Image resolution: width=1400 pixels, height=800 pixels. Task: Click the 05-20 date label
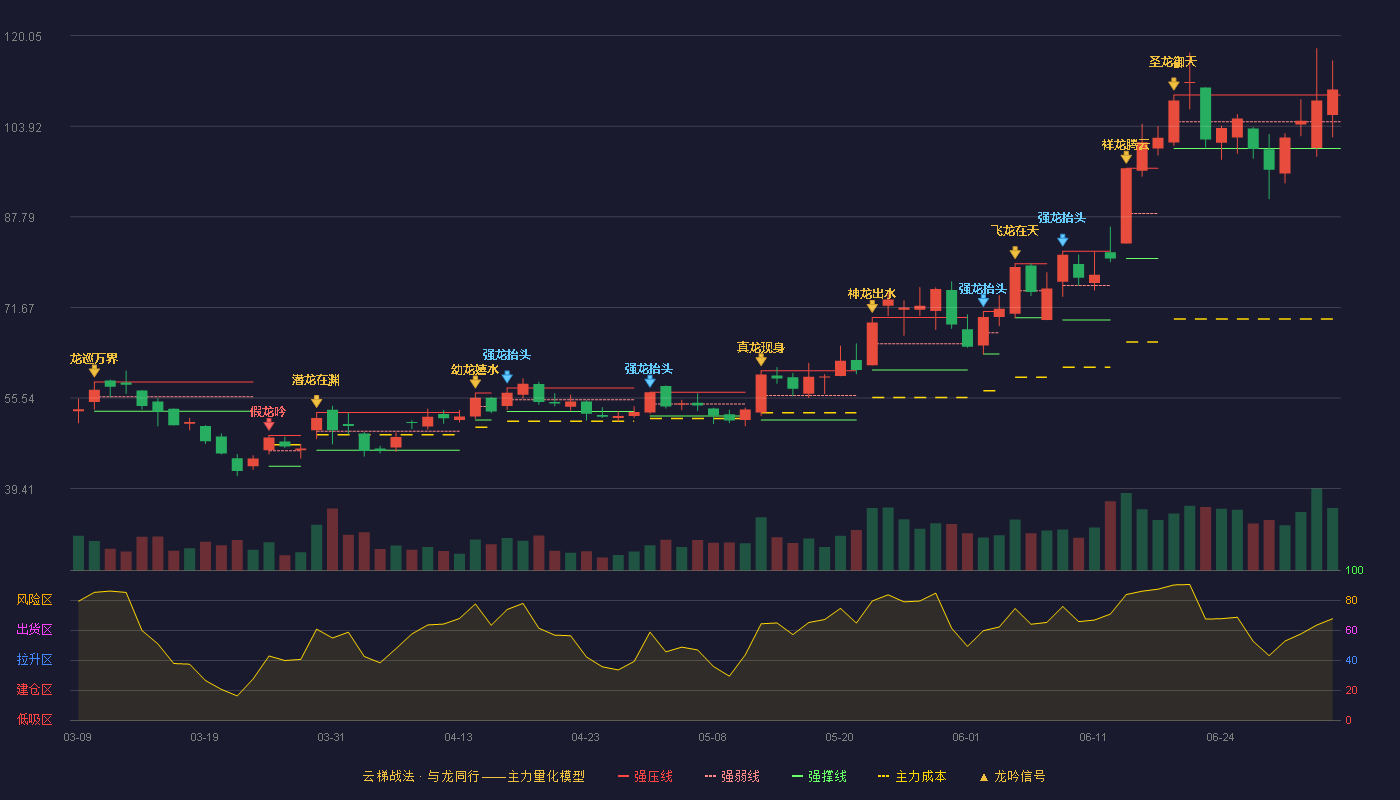click(839, 737)
